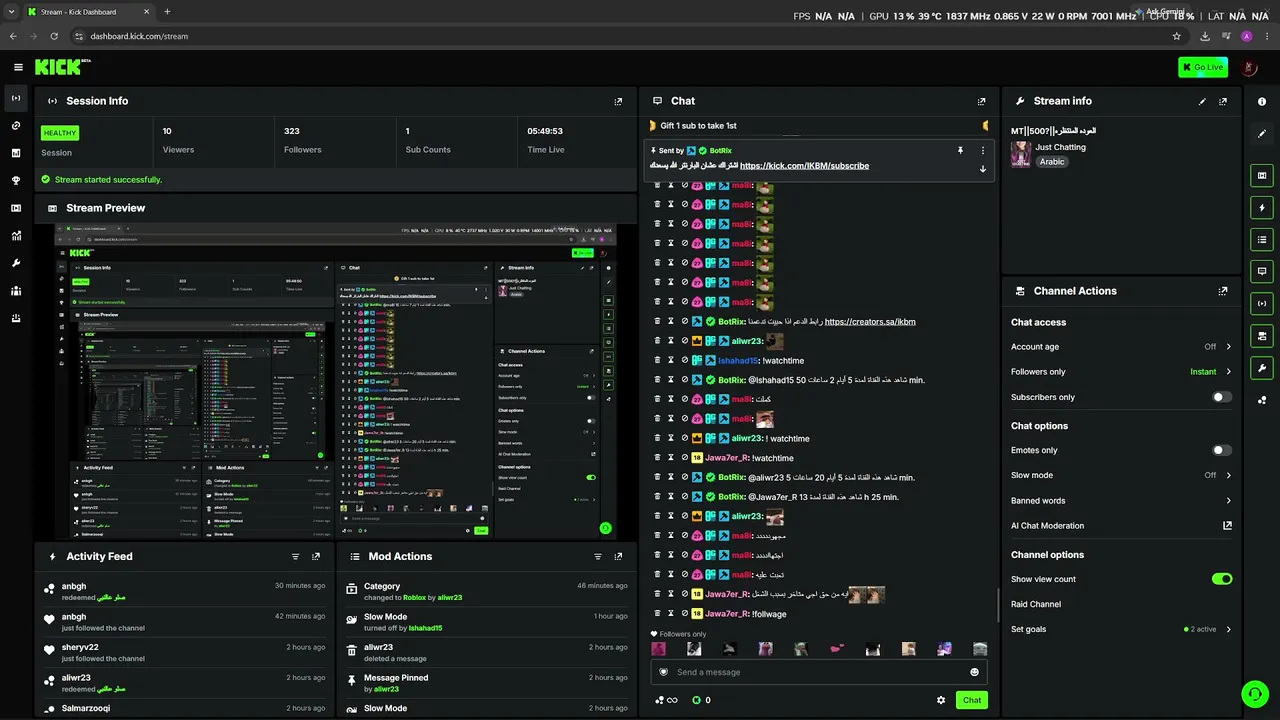Image resolution: width=1280 pixels, height=720 pixels.
Task: Expand Slow mode options
Action: pos(1228,475)
